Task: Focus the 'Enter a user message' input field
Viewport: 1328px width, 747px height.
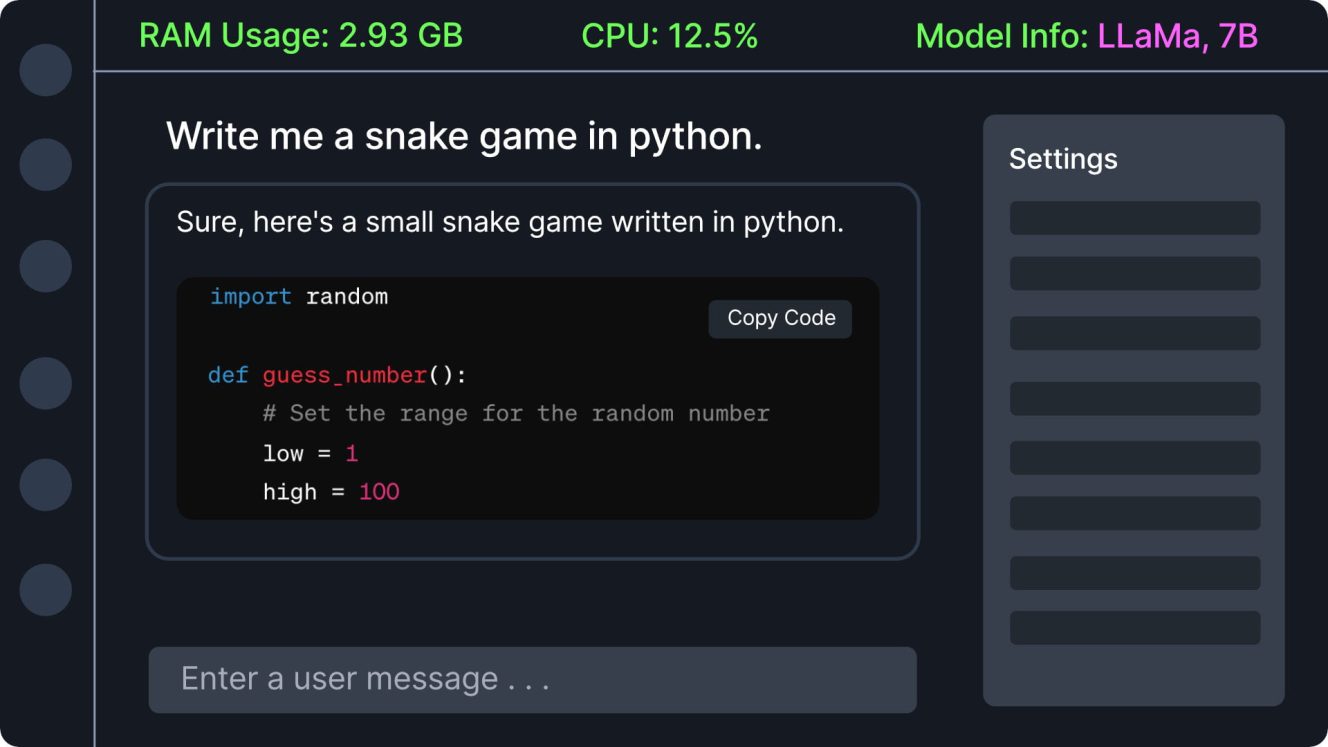Action: coord(532,680)
